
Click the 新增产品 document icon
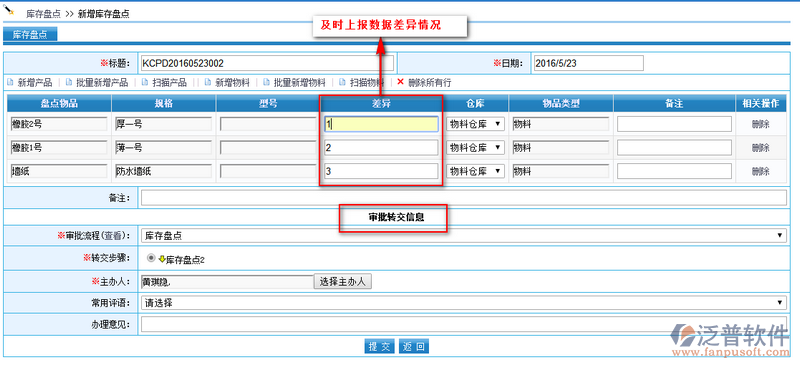[x=10, y=82]
